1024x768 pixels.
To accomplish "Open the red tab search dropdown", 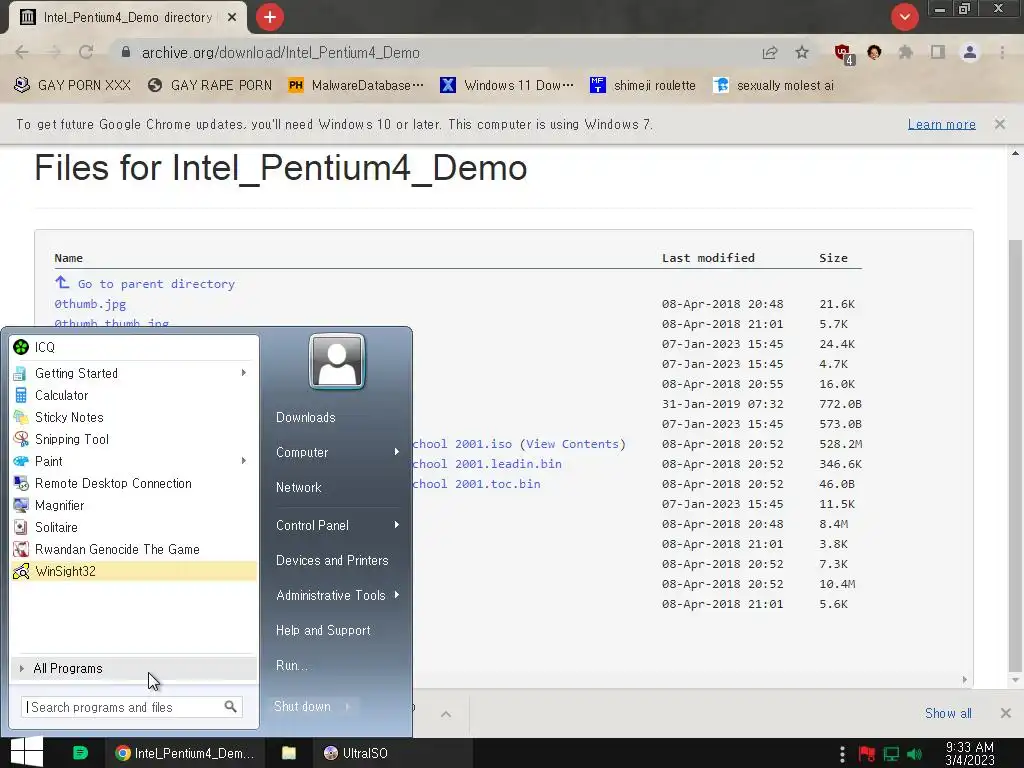I will [x=904, y=17].
